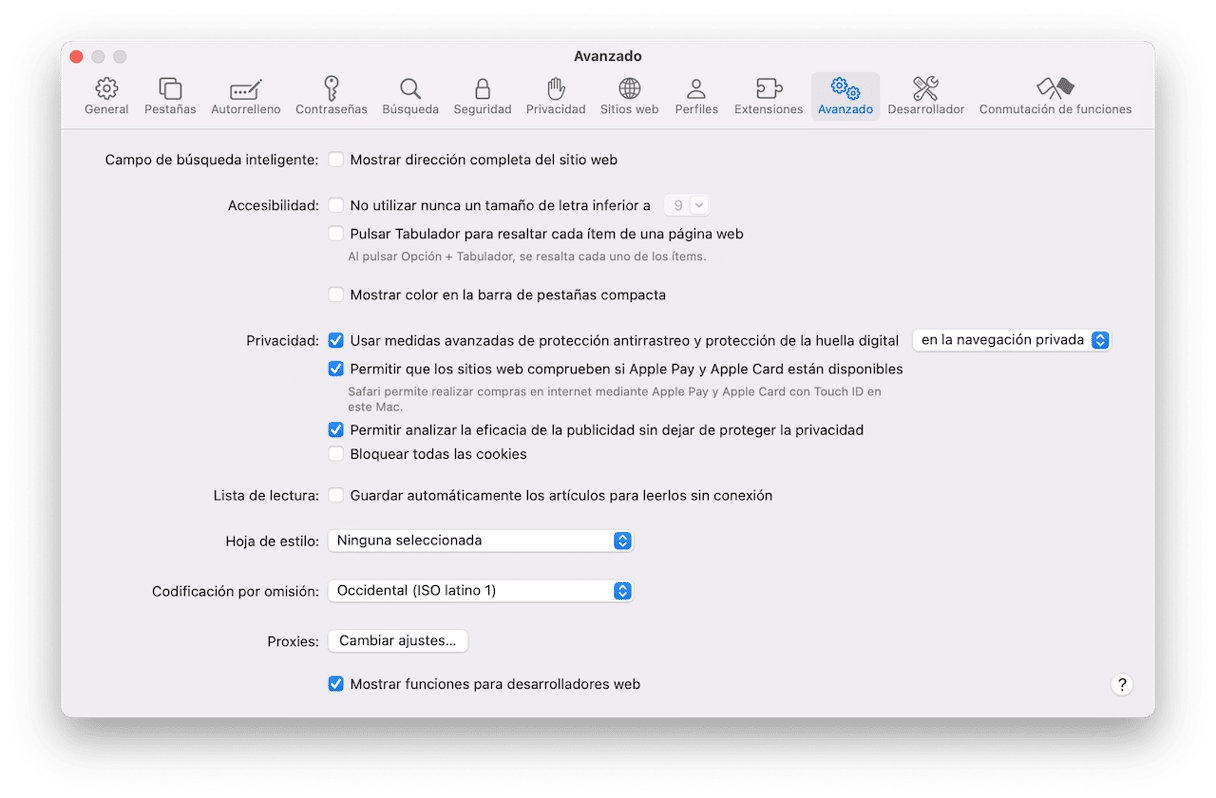Expand the Codificación por omisión dropdown
1216x798 pixels.
(481, 590)
